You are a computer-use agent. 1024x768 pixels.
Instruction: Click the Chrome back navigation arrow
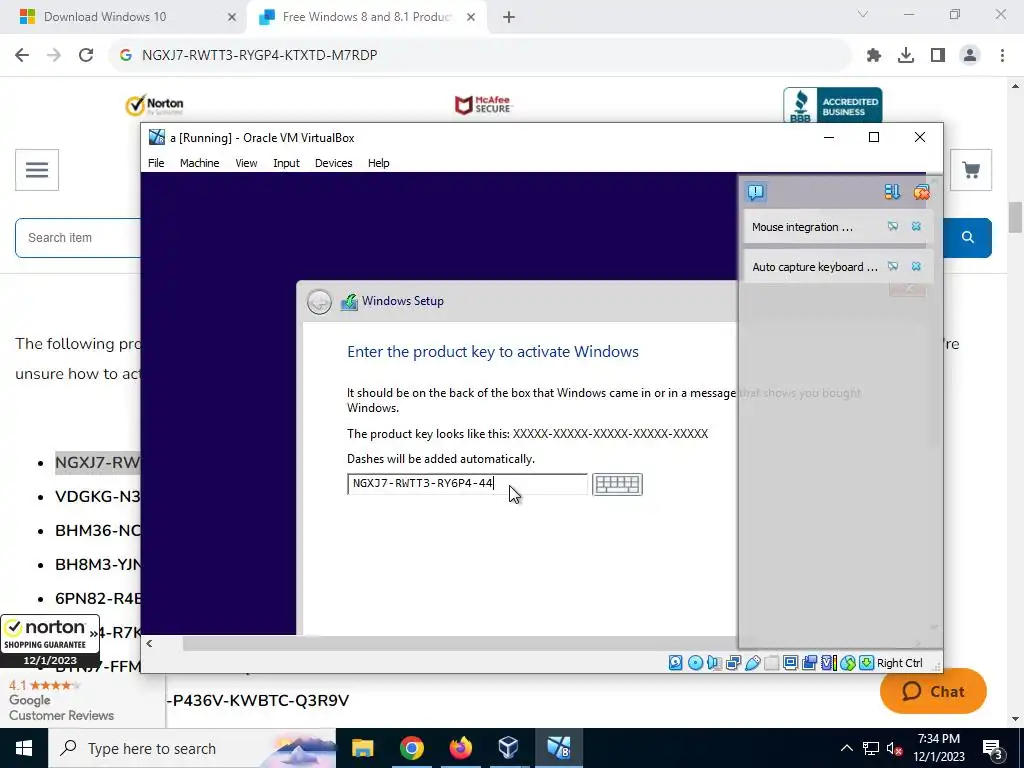pyautogui.click(x=22, y=55)
